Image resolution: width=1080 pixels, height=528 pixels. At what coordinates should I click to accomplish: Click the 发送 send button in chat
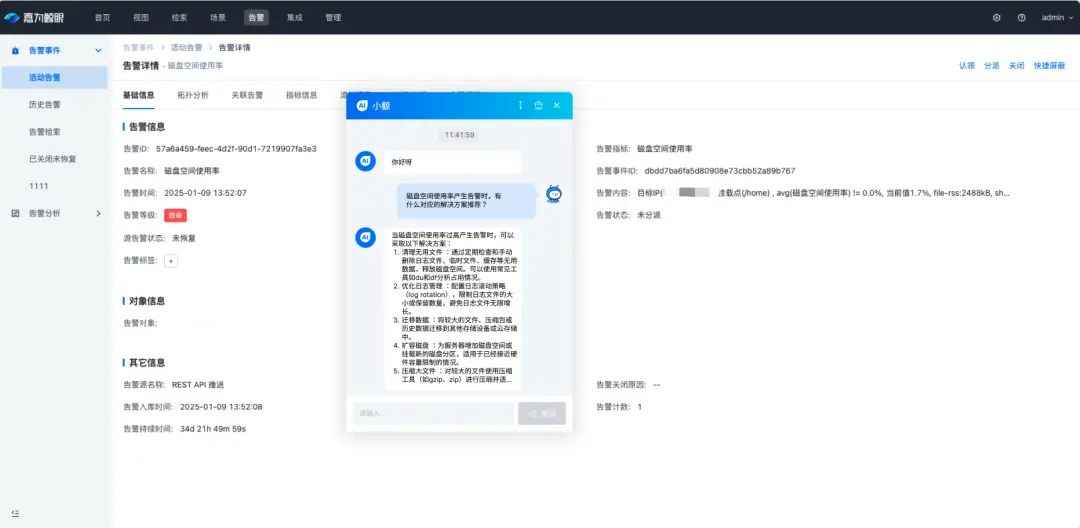pos(542,413)
